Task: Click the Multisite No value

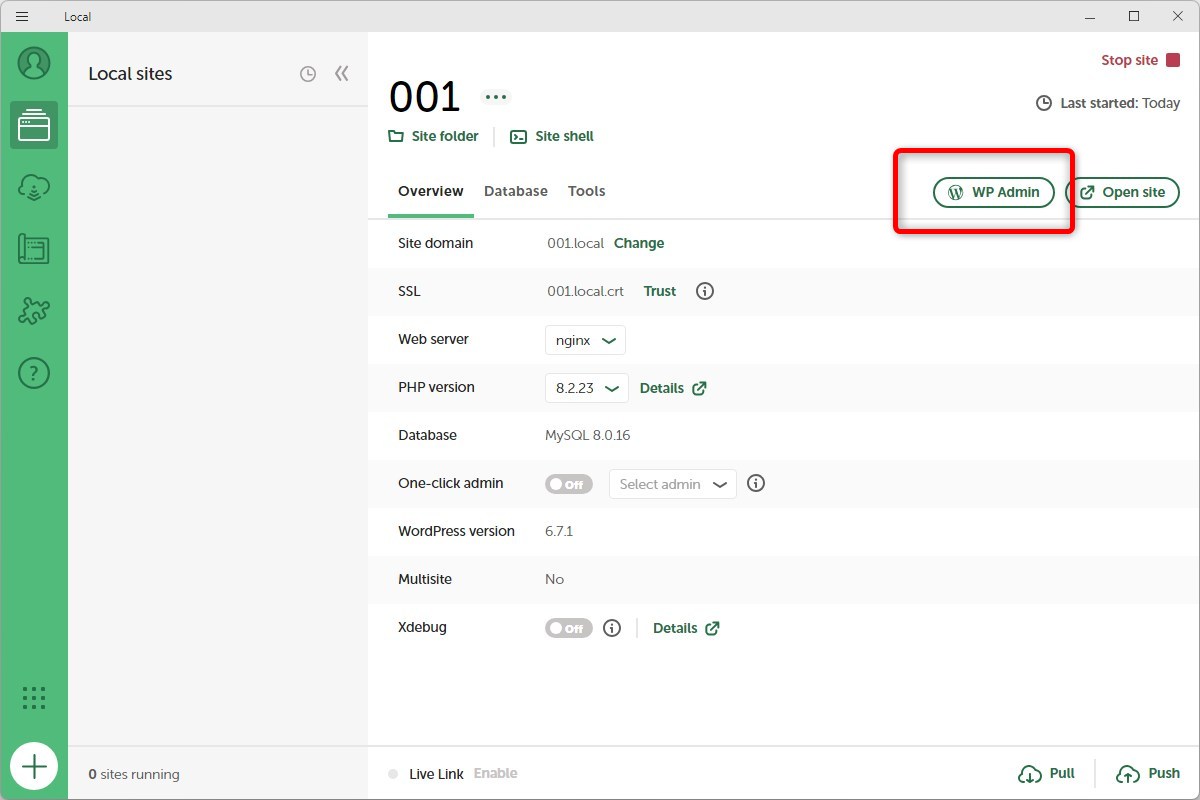Action: coord(555,579)
